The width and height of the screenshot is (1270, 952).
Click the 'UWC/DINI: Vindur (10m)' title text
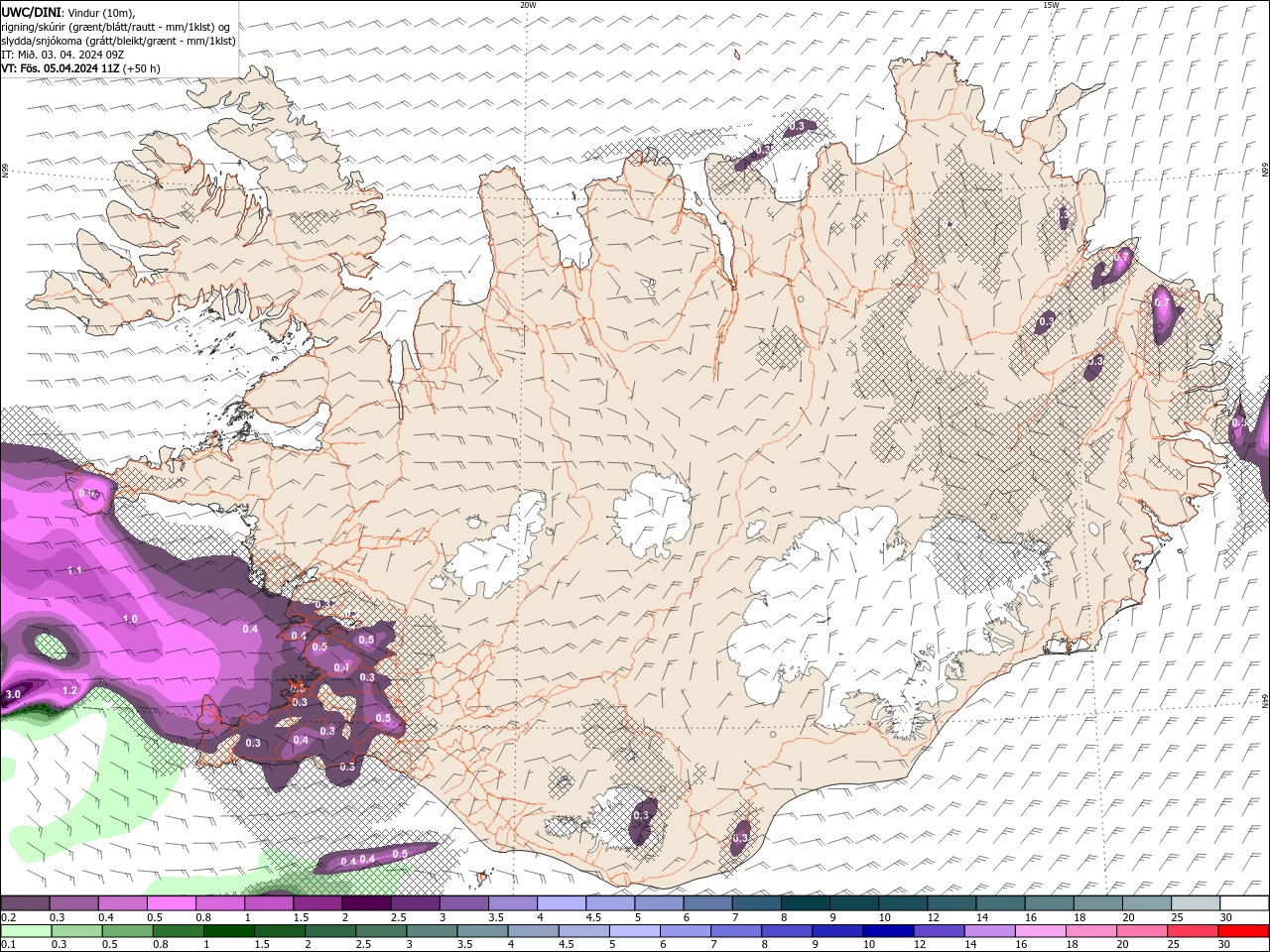[68, 12]
